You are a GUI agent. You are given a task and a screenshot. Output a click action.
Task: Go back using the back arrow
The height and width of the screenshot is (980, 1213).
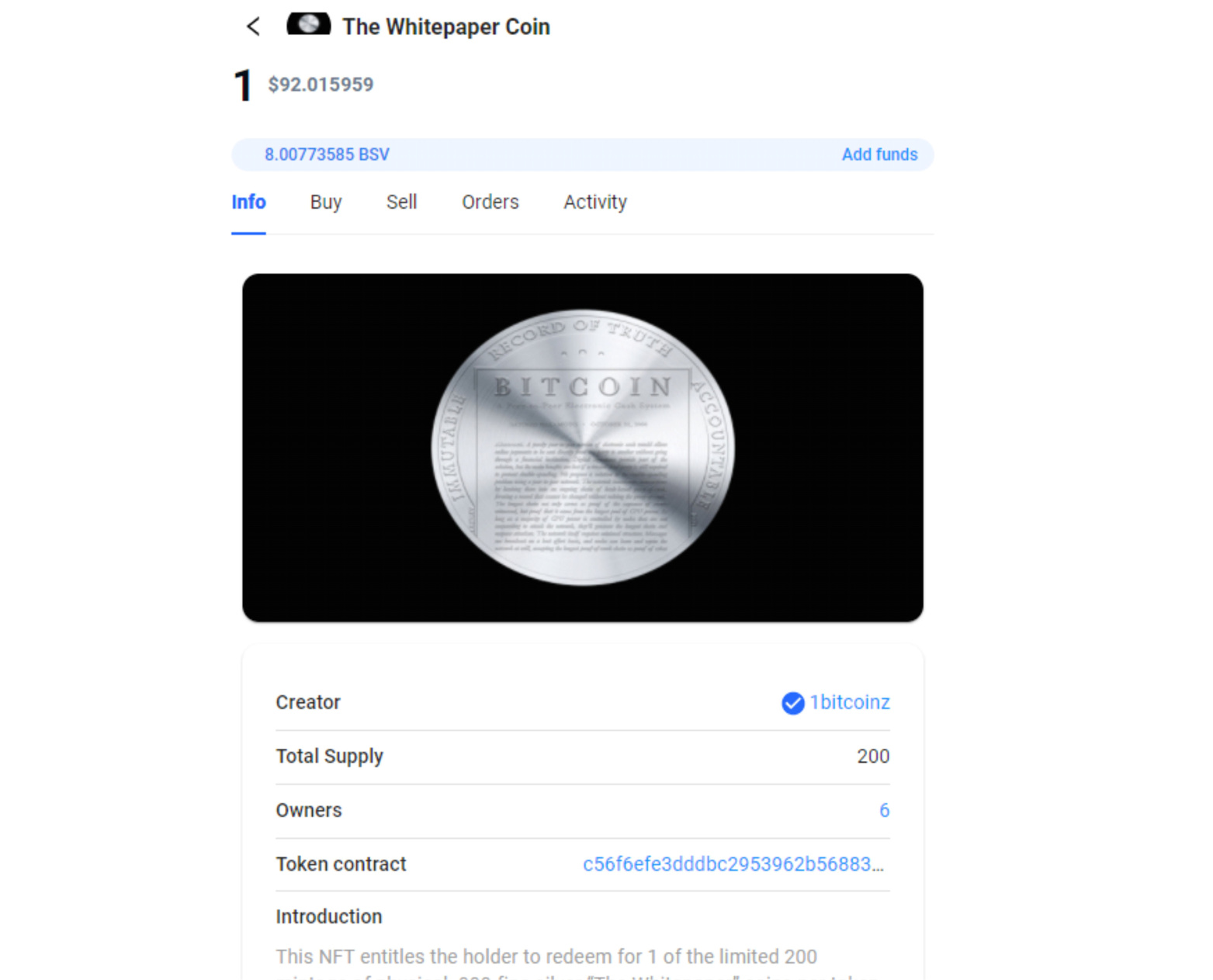pyautogui.click(x=253, y=26)
